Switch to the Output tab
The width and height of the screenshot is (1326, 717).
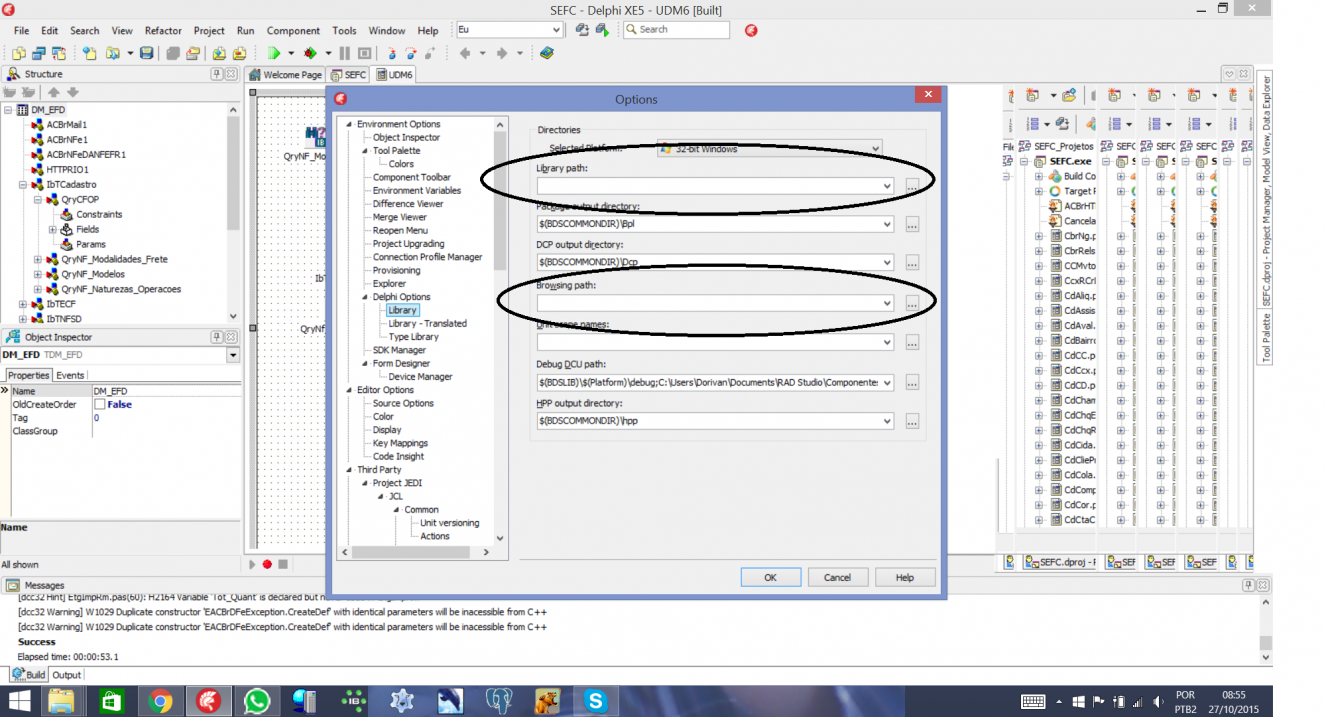(66, 675)
